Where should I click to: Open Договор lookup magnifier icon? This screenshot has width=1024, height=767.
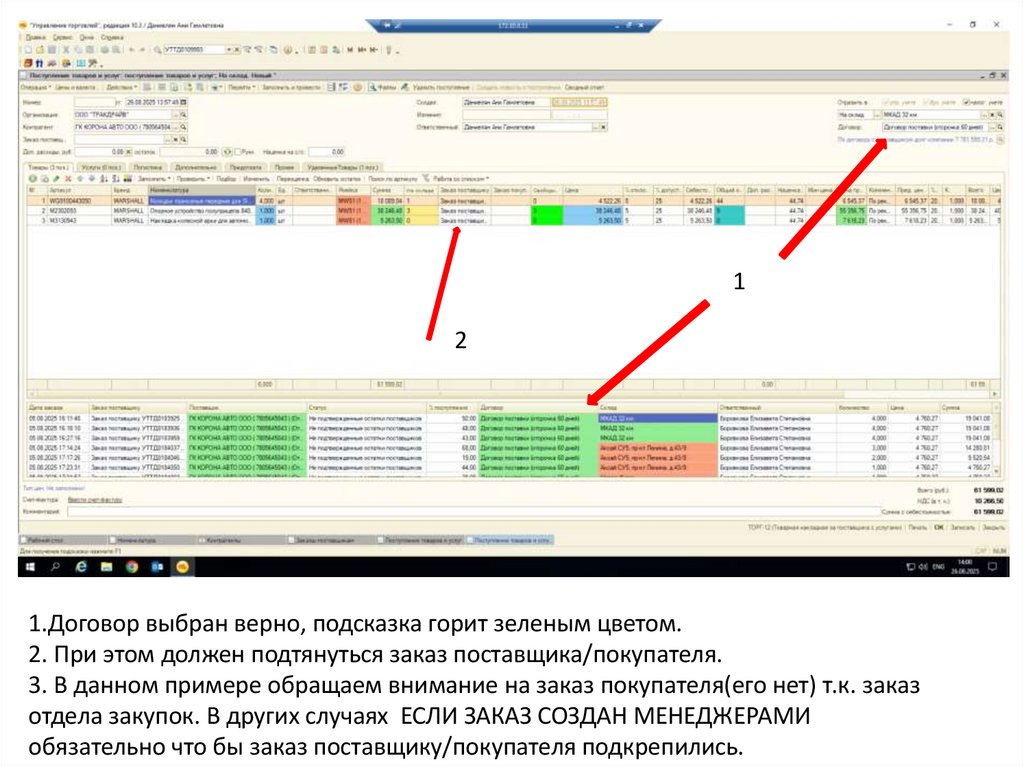(x=1000, y=127)
